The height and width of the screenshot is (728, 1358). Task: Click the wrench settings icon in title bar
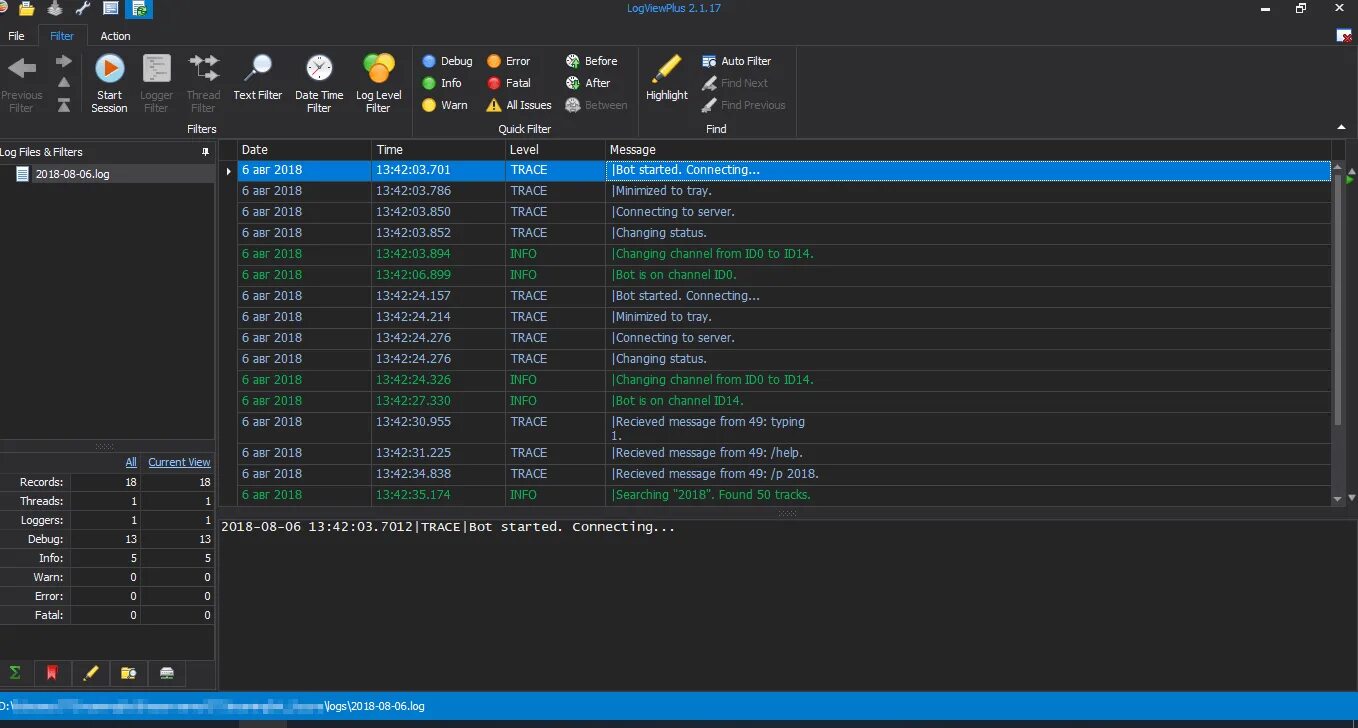click(x=83, y=9)
